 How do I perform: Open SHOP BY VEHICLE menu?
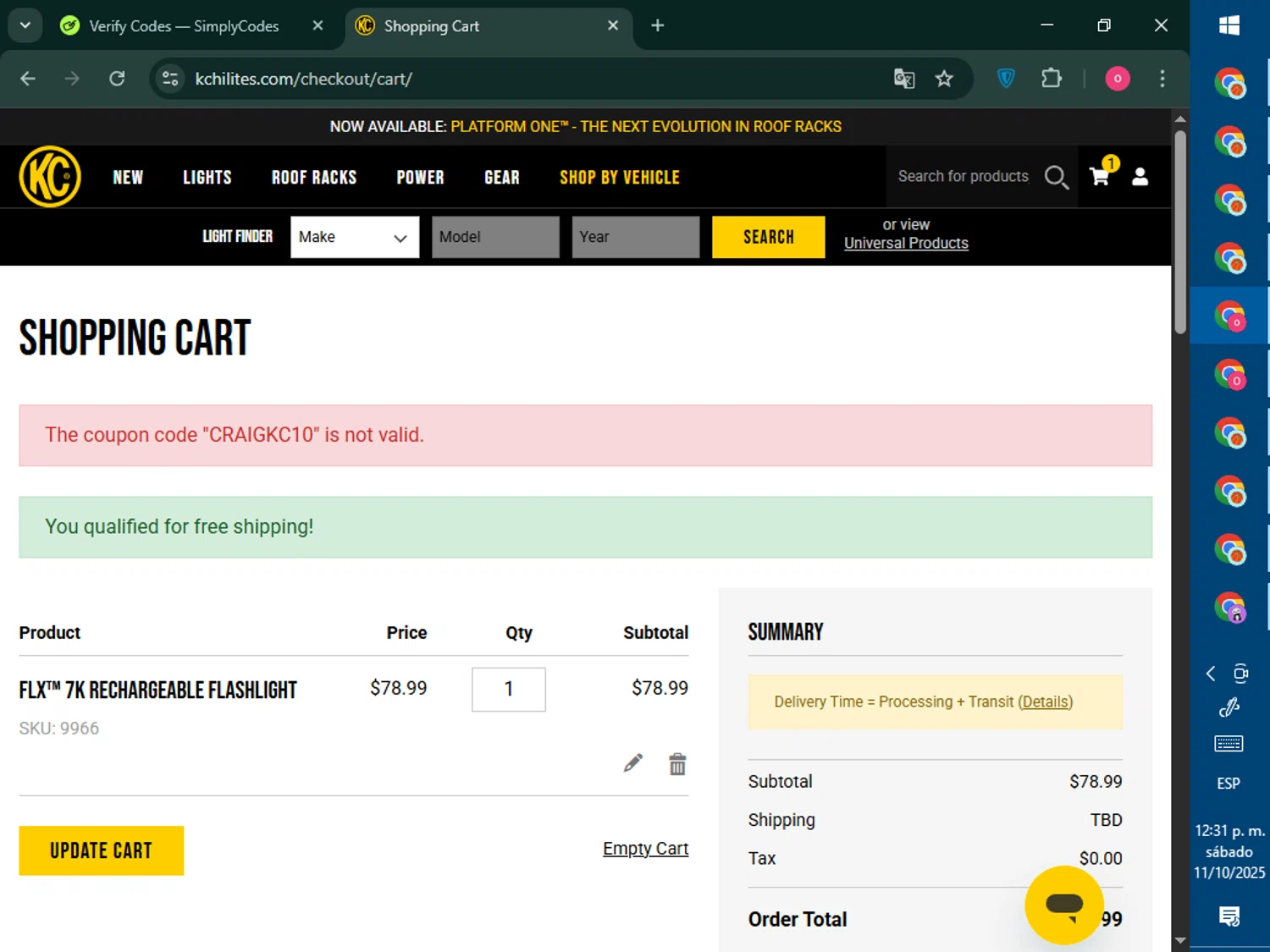coord(620,177)
